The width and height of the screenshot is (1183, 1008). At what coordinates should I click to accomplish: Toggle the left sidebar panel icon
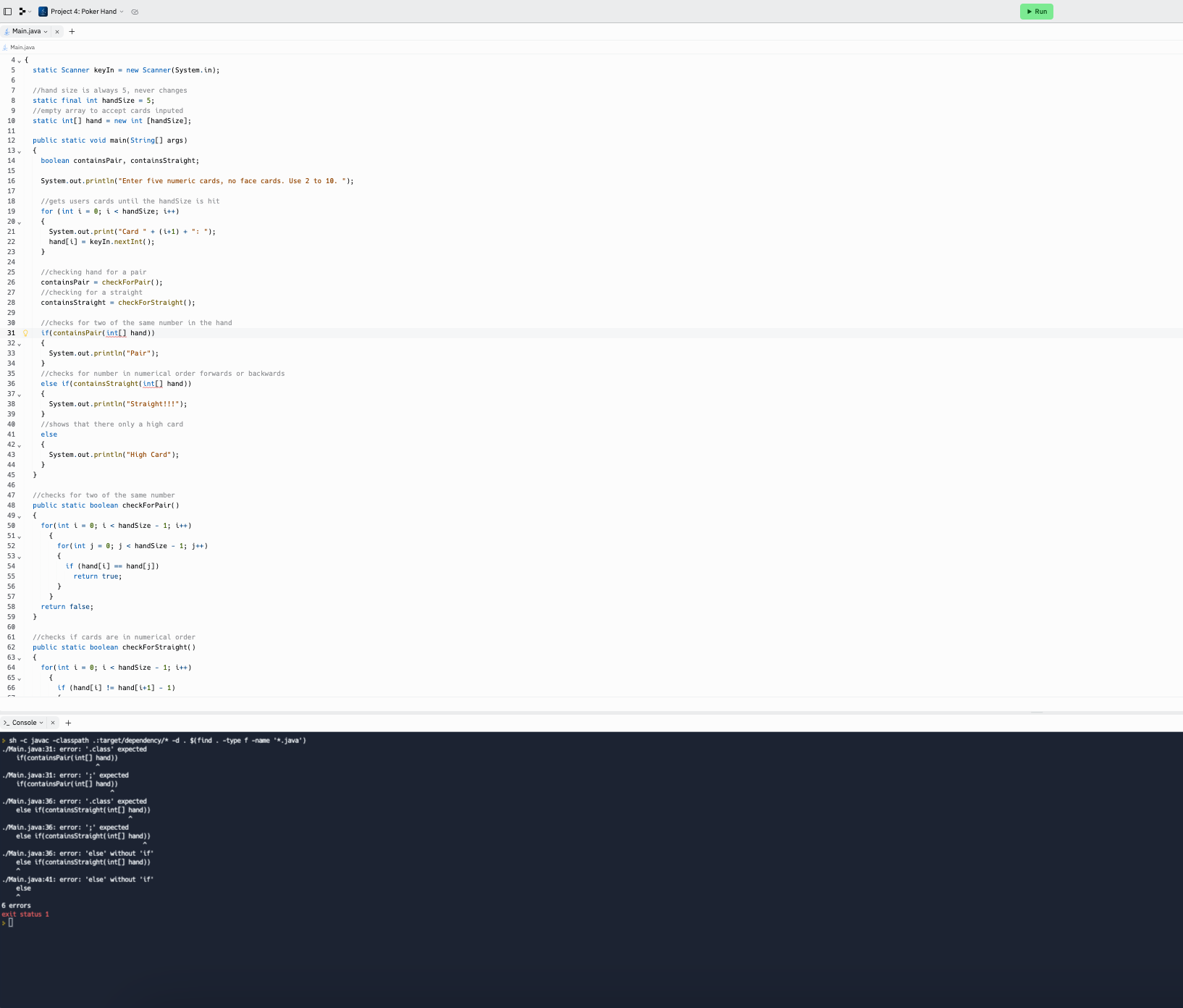coord(8,12)
